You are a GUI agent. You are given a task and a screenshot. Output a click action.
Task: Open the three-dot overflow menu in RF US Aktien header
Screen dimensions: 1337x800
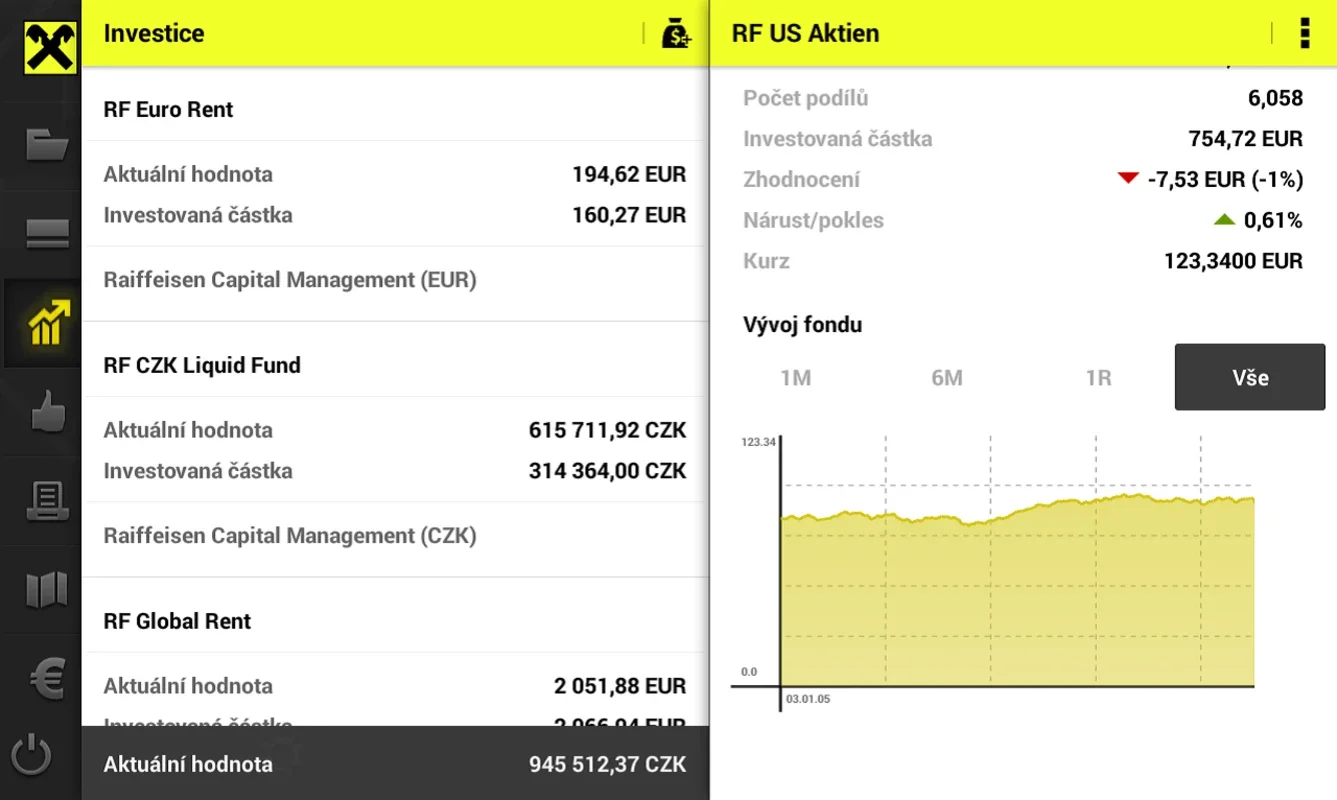(x=1304, y=33)
